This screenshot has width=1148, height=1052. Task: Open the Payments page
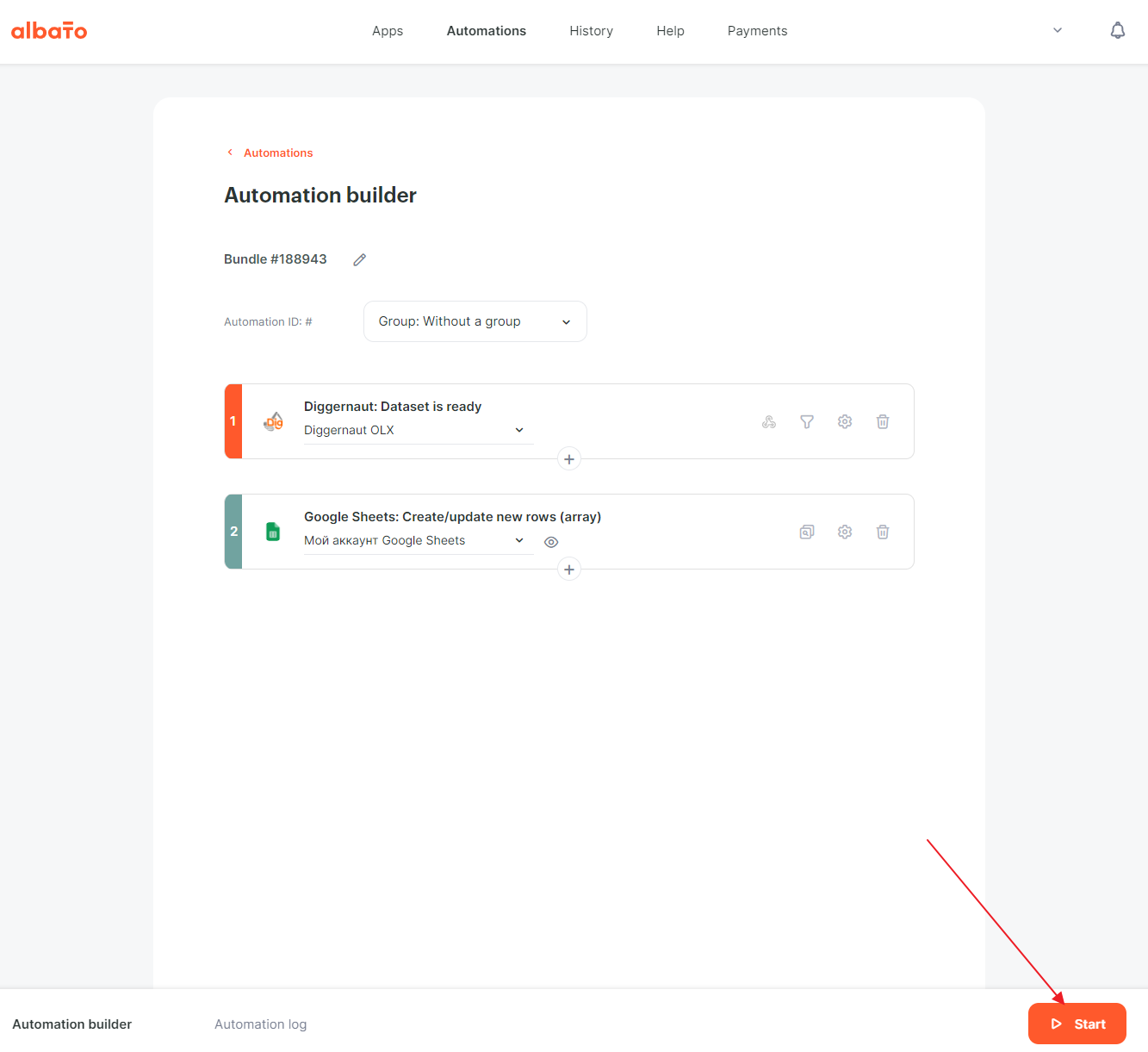pos(757,31)
